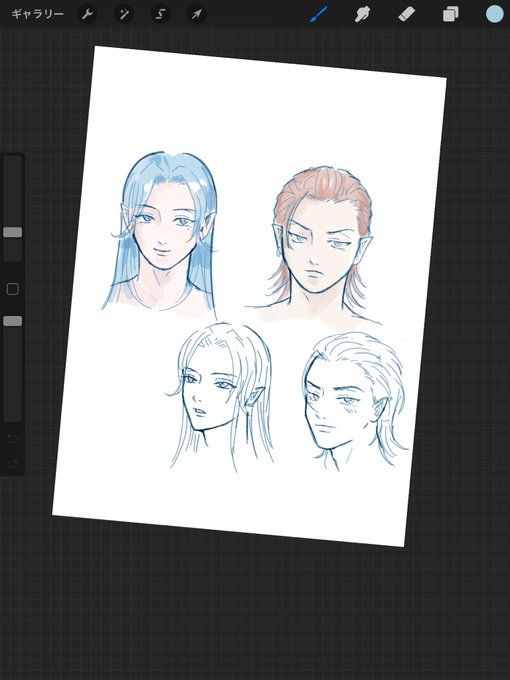Adjust the brush size slider handle
This screenshot has height=680, width=510.
(x=13, y=232)
